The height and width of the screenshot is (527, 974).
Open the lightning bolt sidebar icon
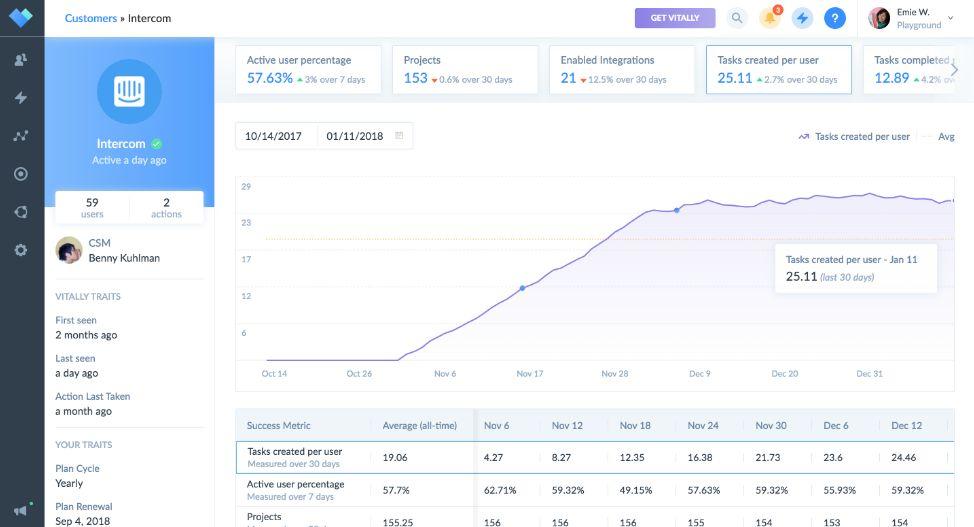[x=20, y=98]
